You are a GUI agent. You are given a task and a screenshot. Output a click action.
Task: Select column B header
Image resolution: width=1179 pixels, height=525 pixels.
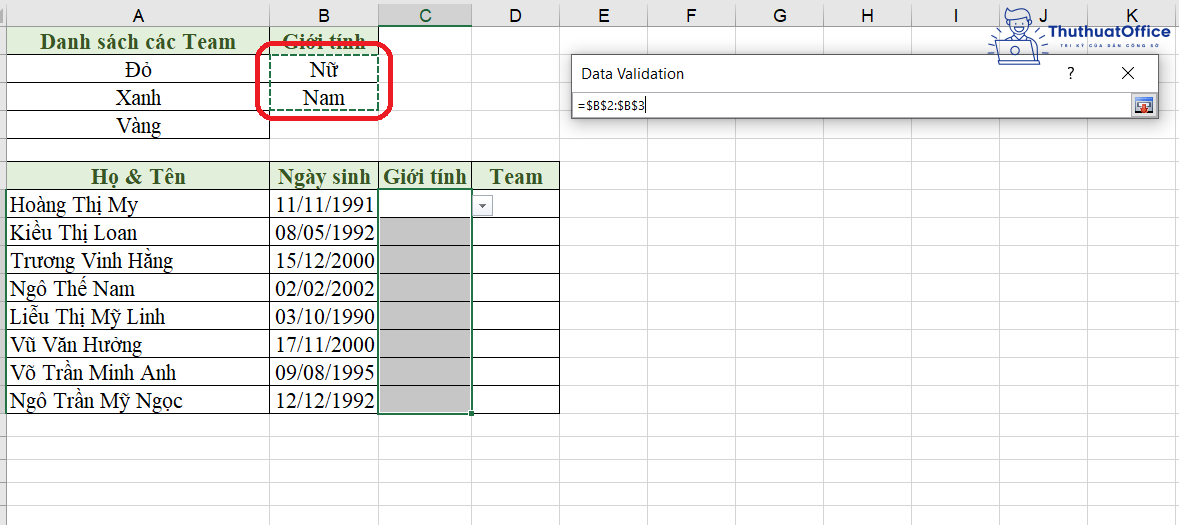coord(324,15)
